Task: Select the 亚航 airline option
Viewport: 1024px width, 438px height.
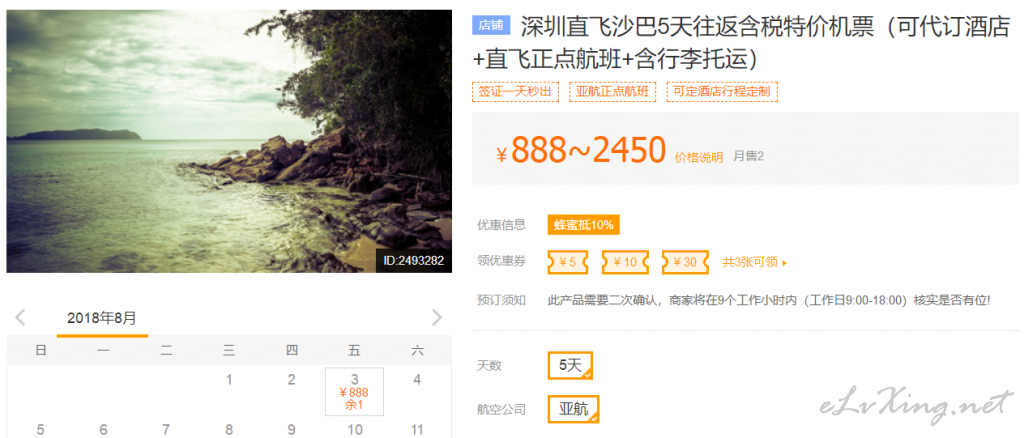Action: (x=573, y=409)
